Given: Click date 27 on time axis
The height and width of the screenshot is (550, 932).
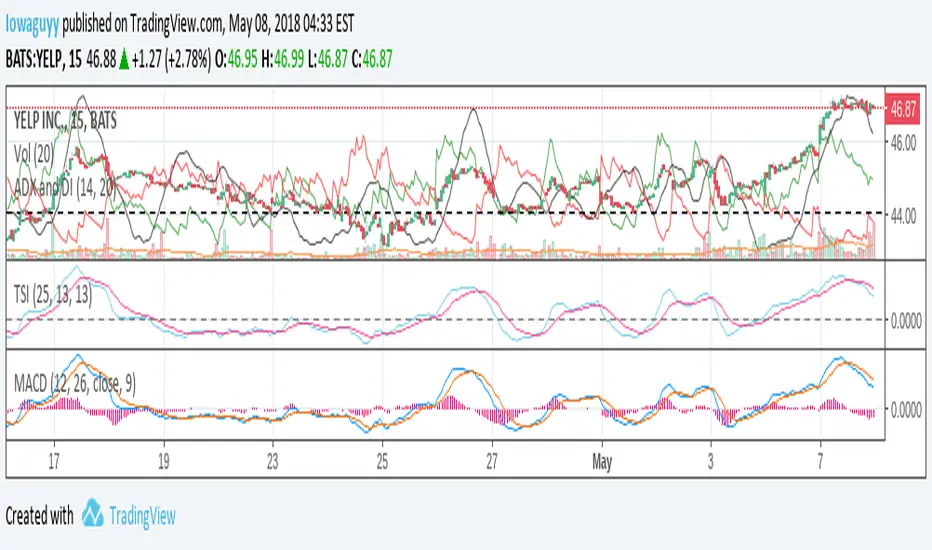Looking at the screenshot, I should (492, 461).
